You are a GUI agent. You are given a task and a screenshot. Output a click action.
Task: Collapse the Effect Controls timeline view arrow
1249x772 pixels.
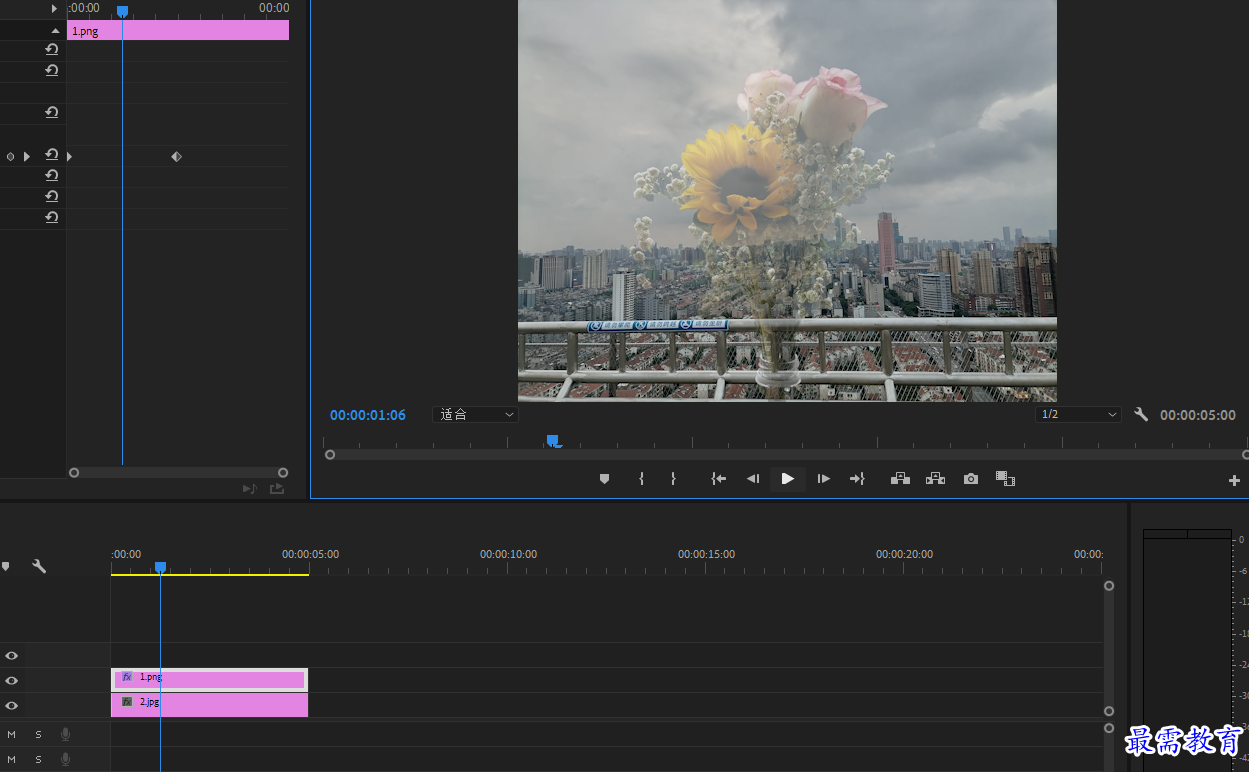pyautogui.click(x=55, y=8)
